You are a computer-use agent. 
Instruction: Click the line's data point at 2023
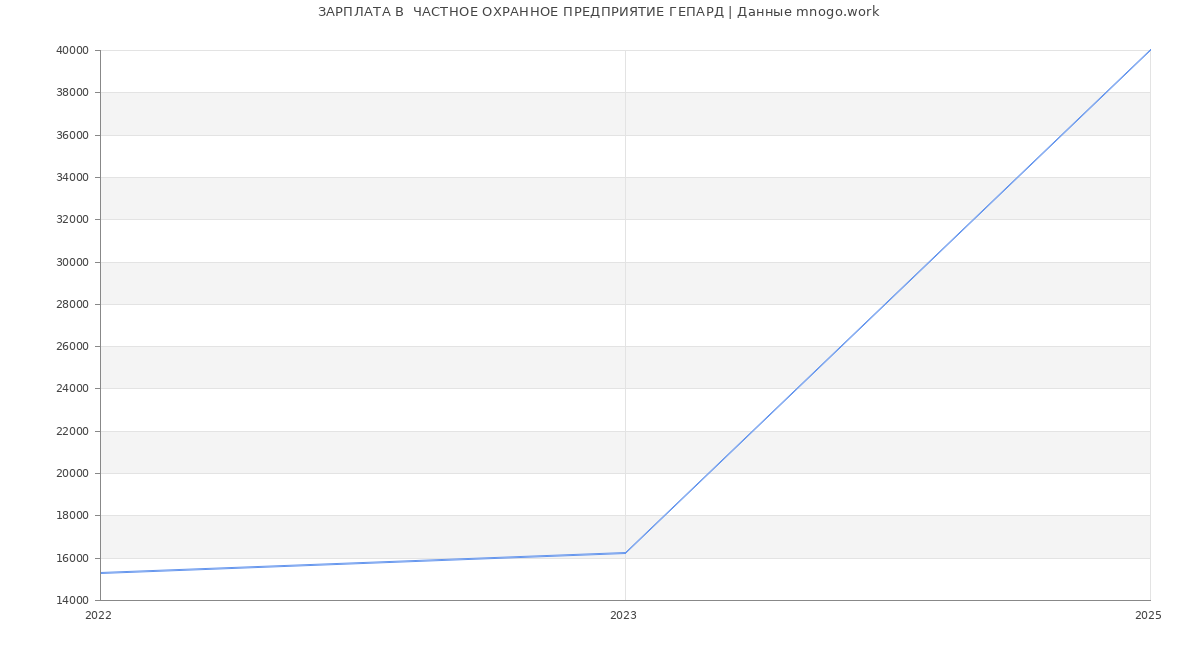click(x=625, y=553)
